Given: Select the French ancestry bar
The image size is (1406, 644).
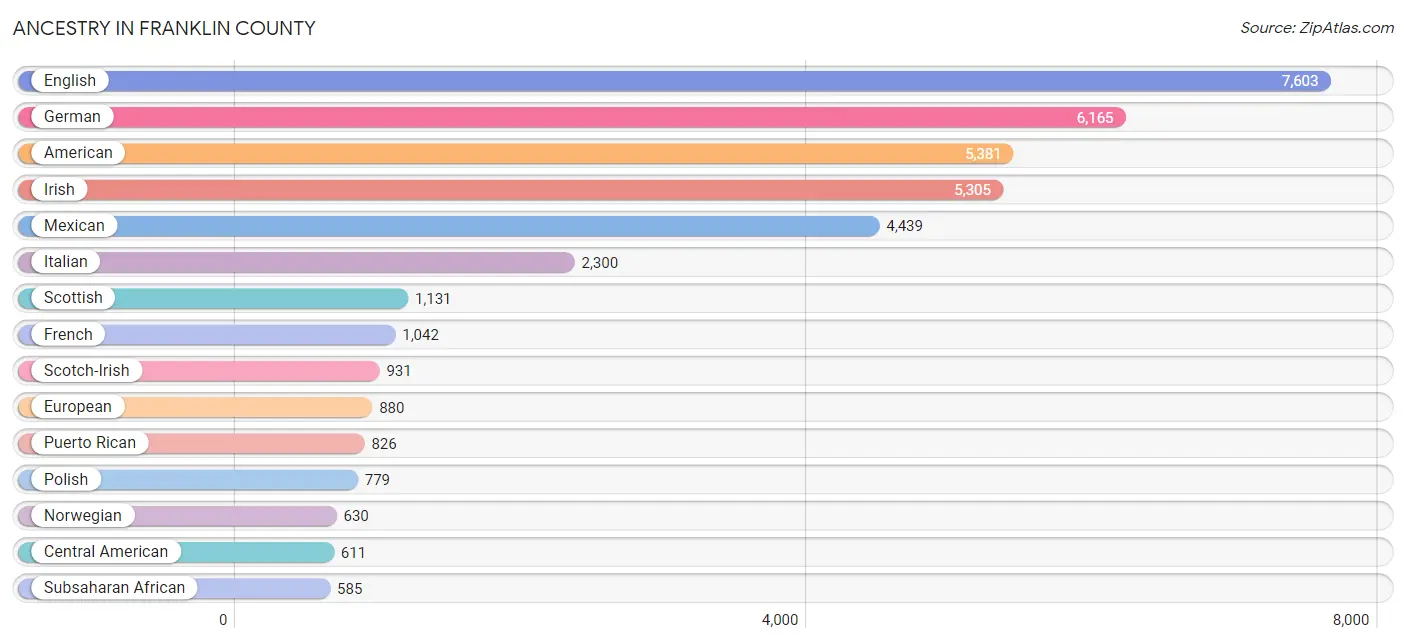Looking at the screenshot, I should 207,335.
